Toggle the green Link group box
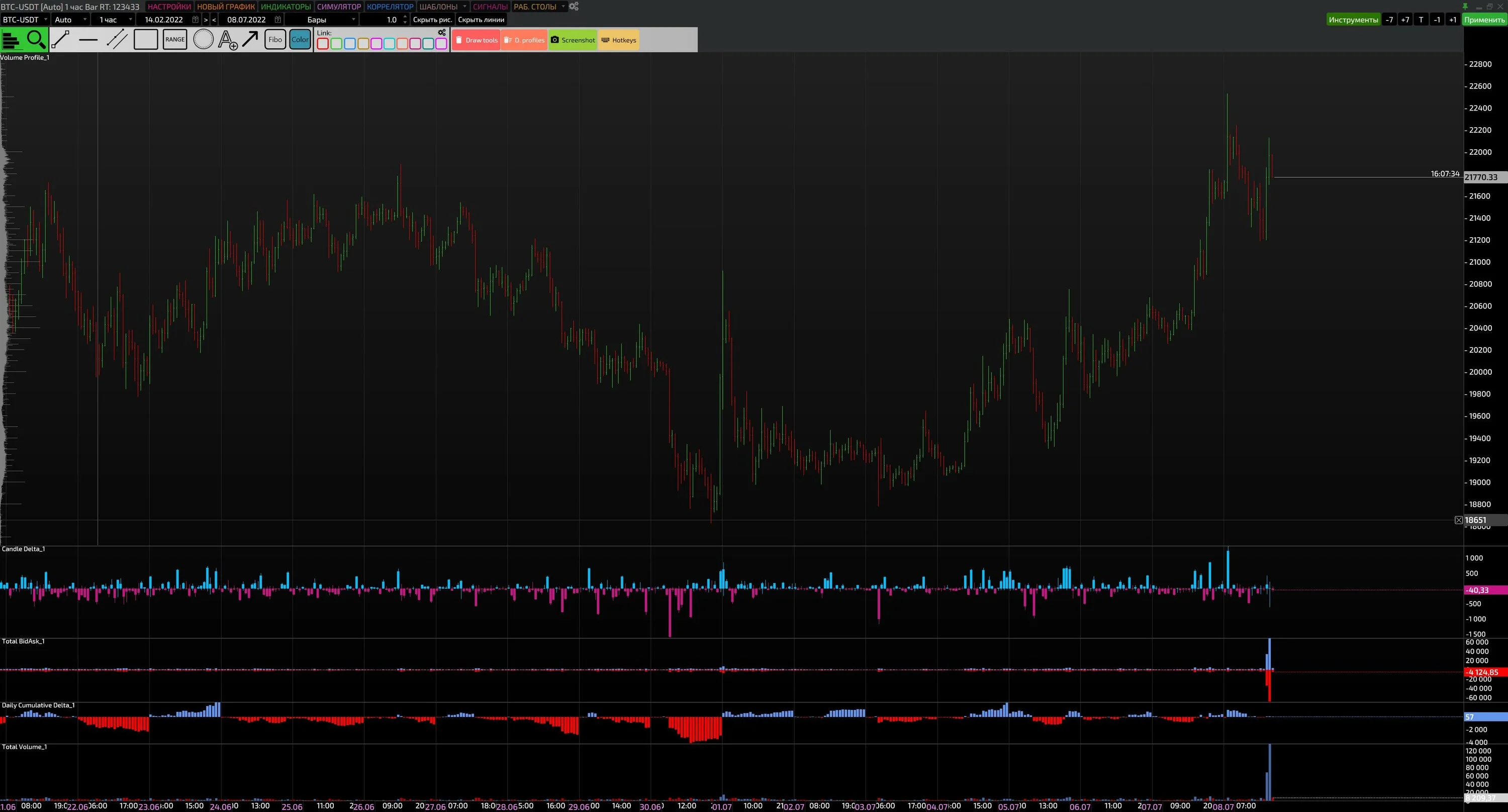This screenshot has width=1508, height=812. pyautogui.click(x=337, y=44)
